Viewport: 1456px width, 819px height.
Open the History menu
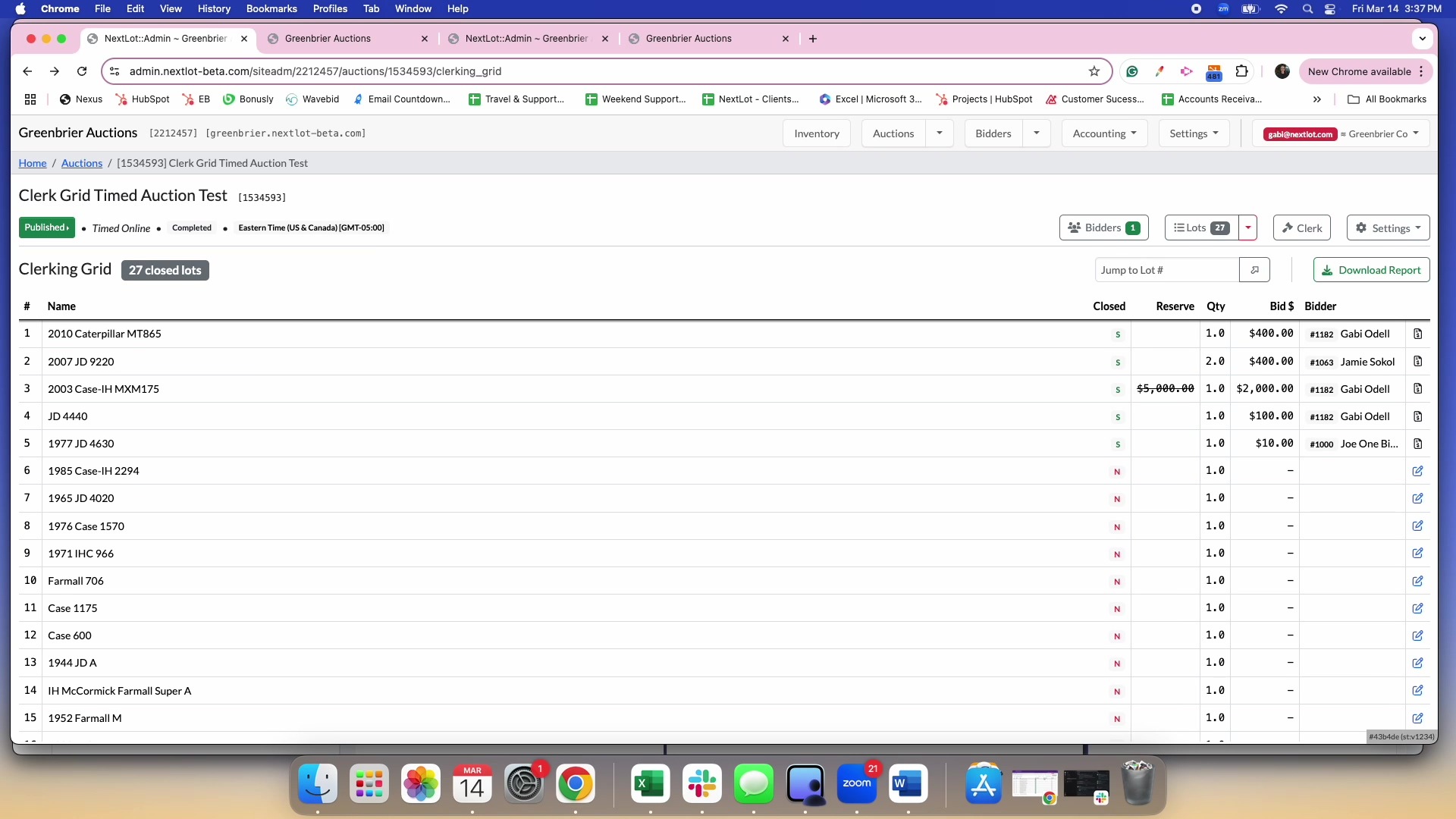tap(214, 8)
